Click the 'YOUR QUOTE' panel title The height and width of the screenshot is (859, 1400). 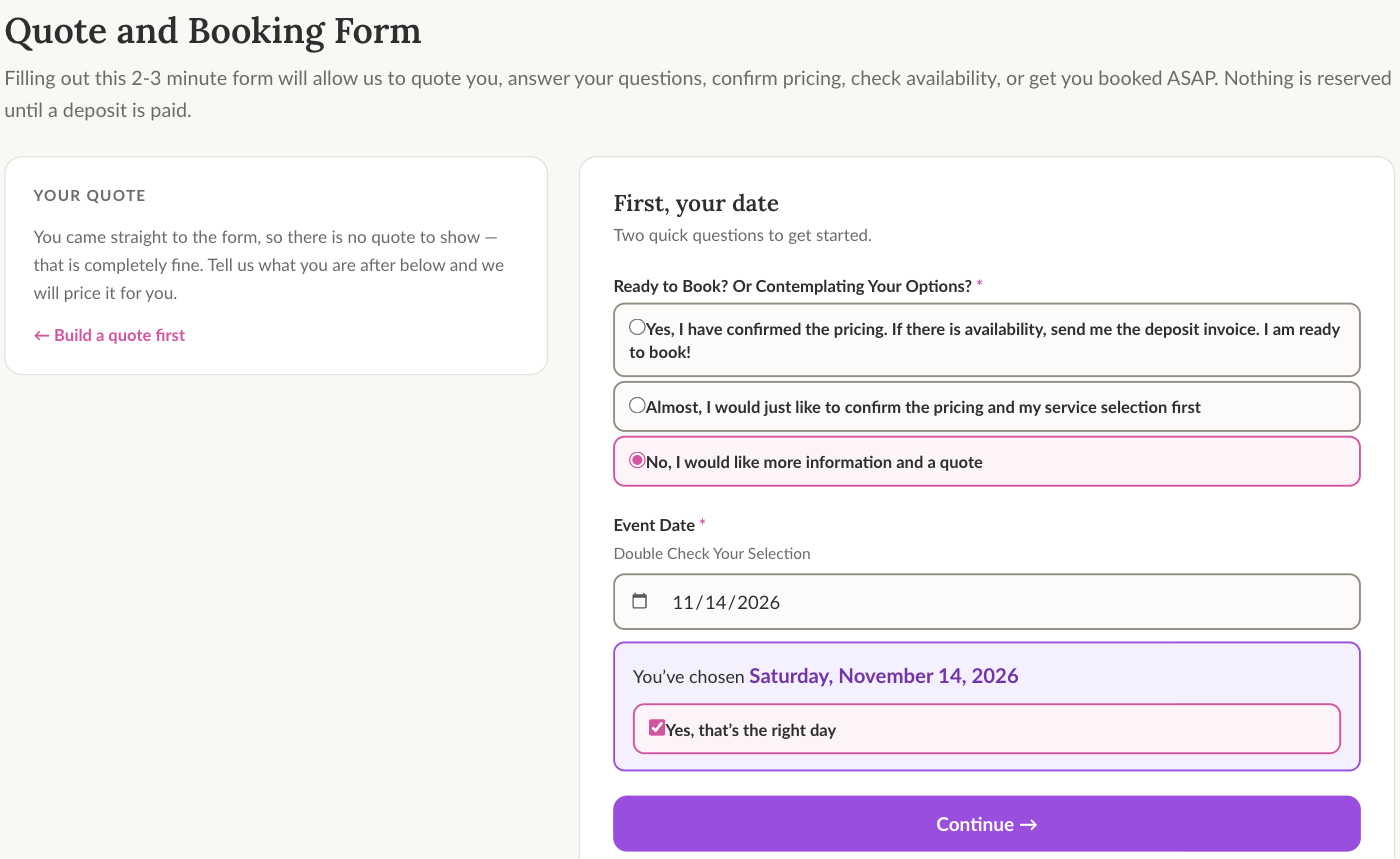coord(90,196)
